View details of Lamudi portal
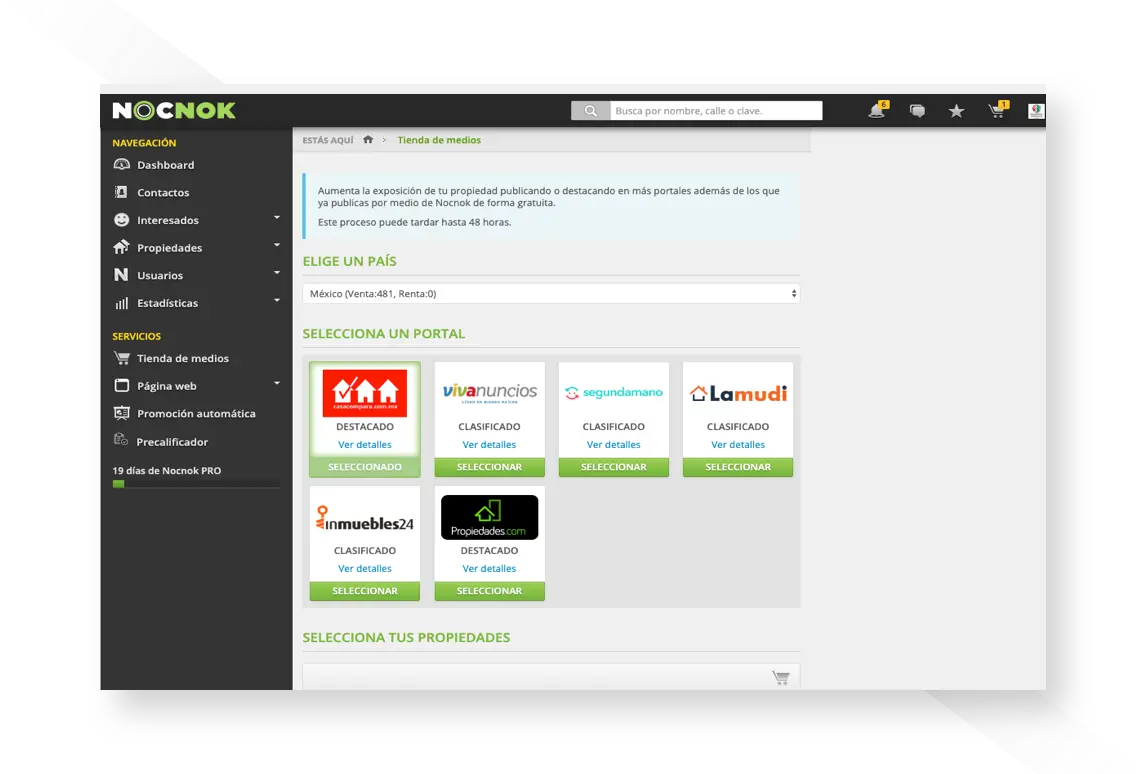Screen dimensions: 1144x774 738,444
